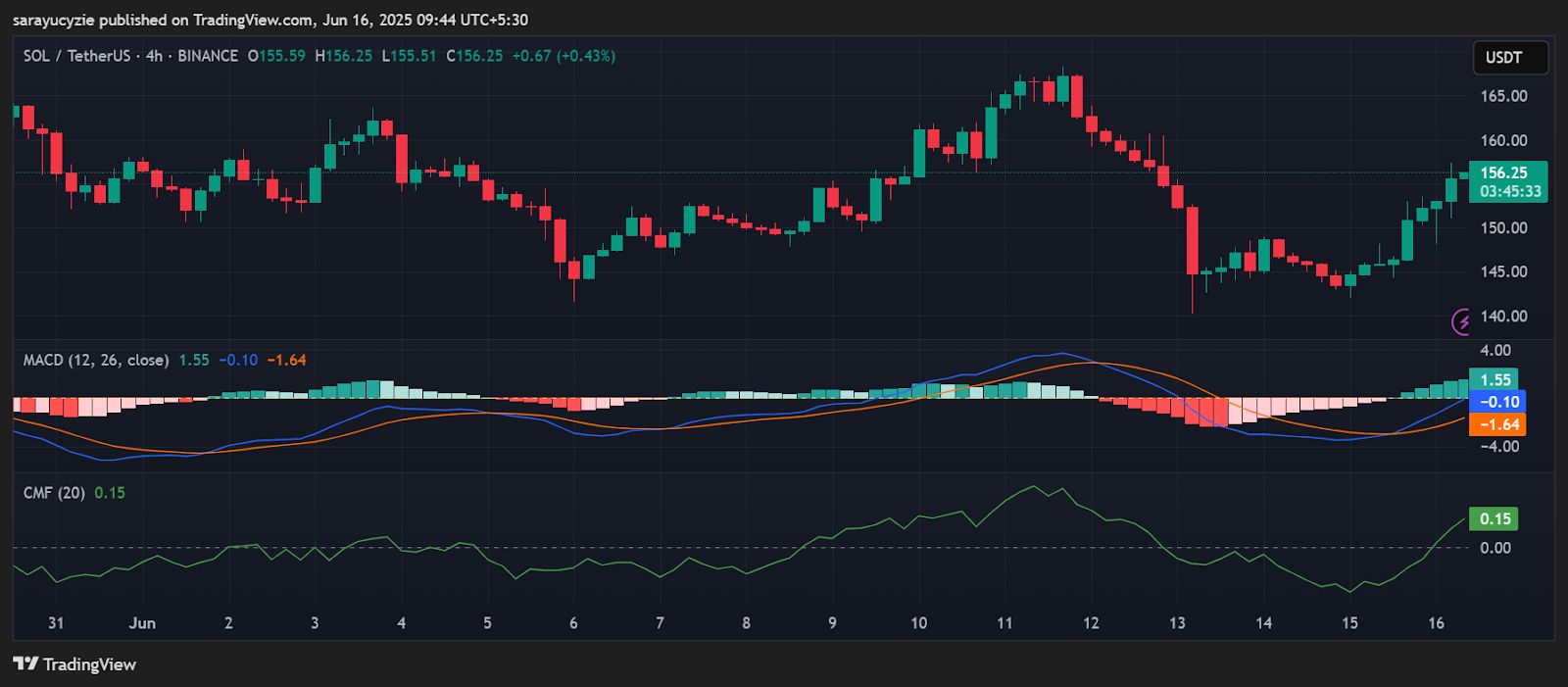Select the MACD (12, 26, close) indicator label

tap(96, 360)
